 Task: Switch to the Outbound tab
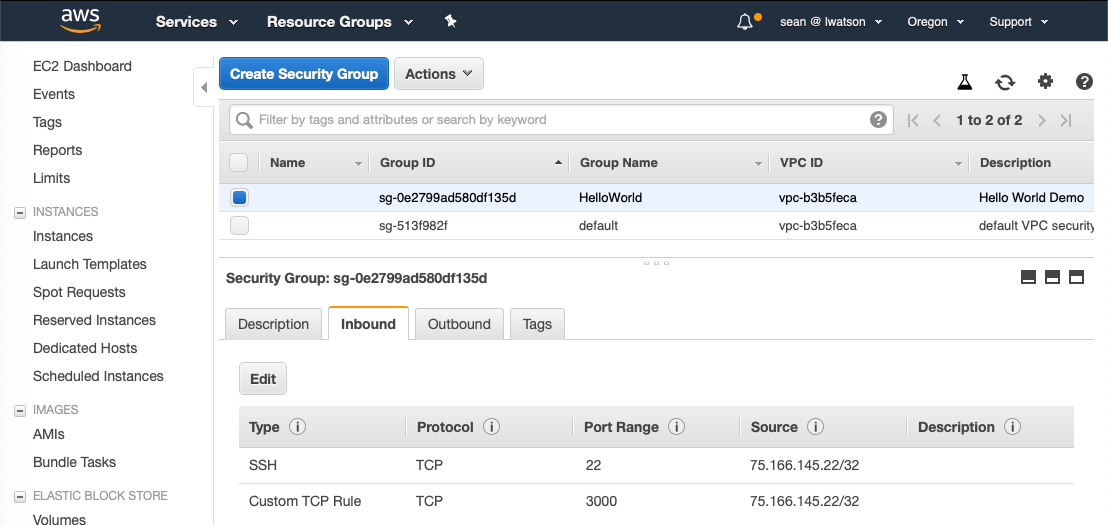coord(459,324)
